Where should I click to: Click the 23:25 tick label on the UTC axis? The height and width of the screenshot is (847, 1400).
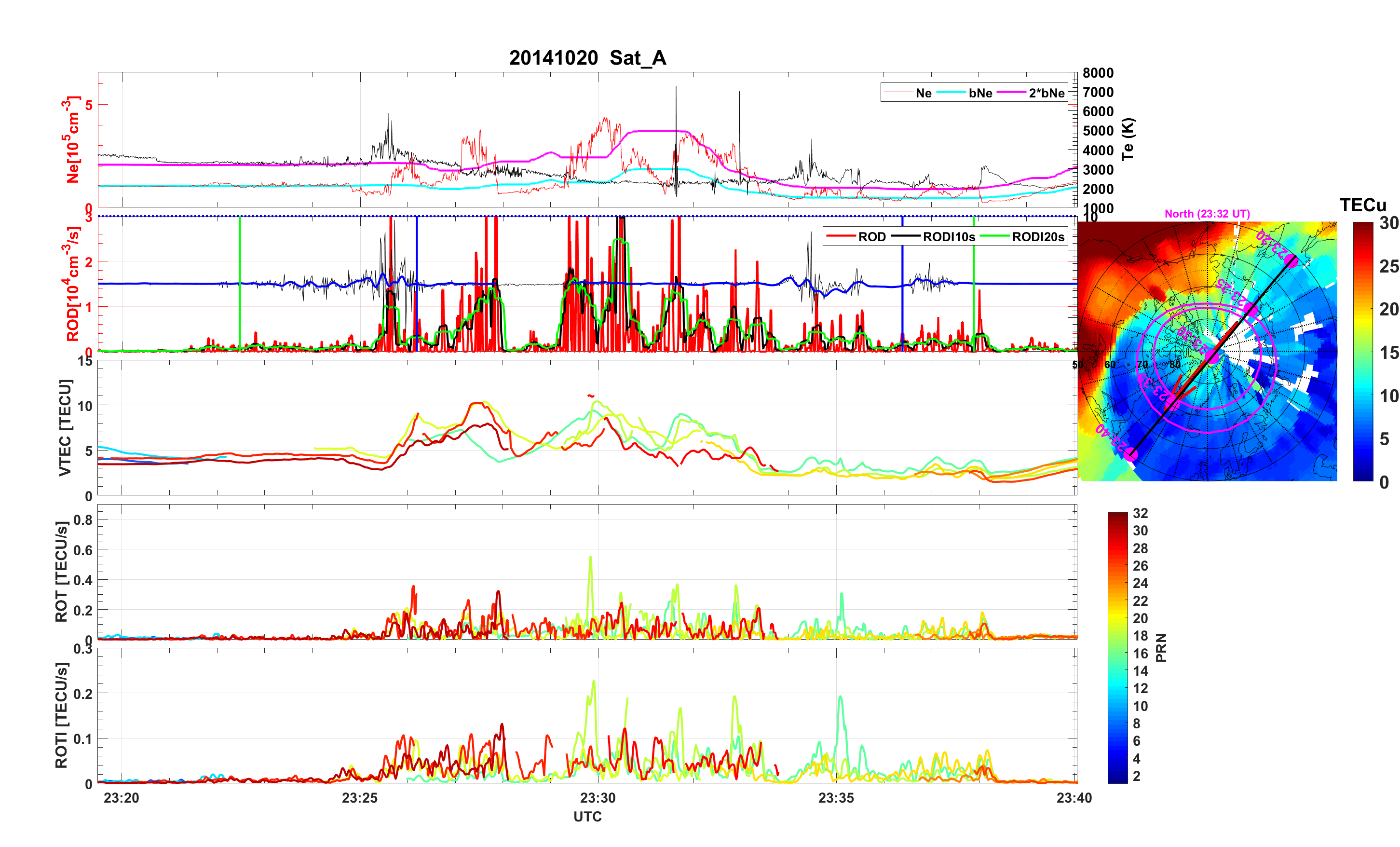click(x=360, y=797)
